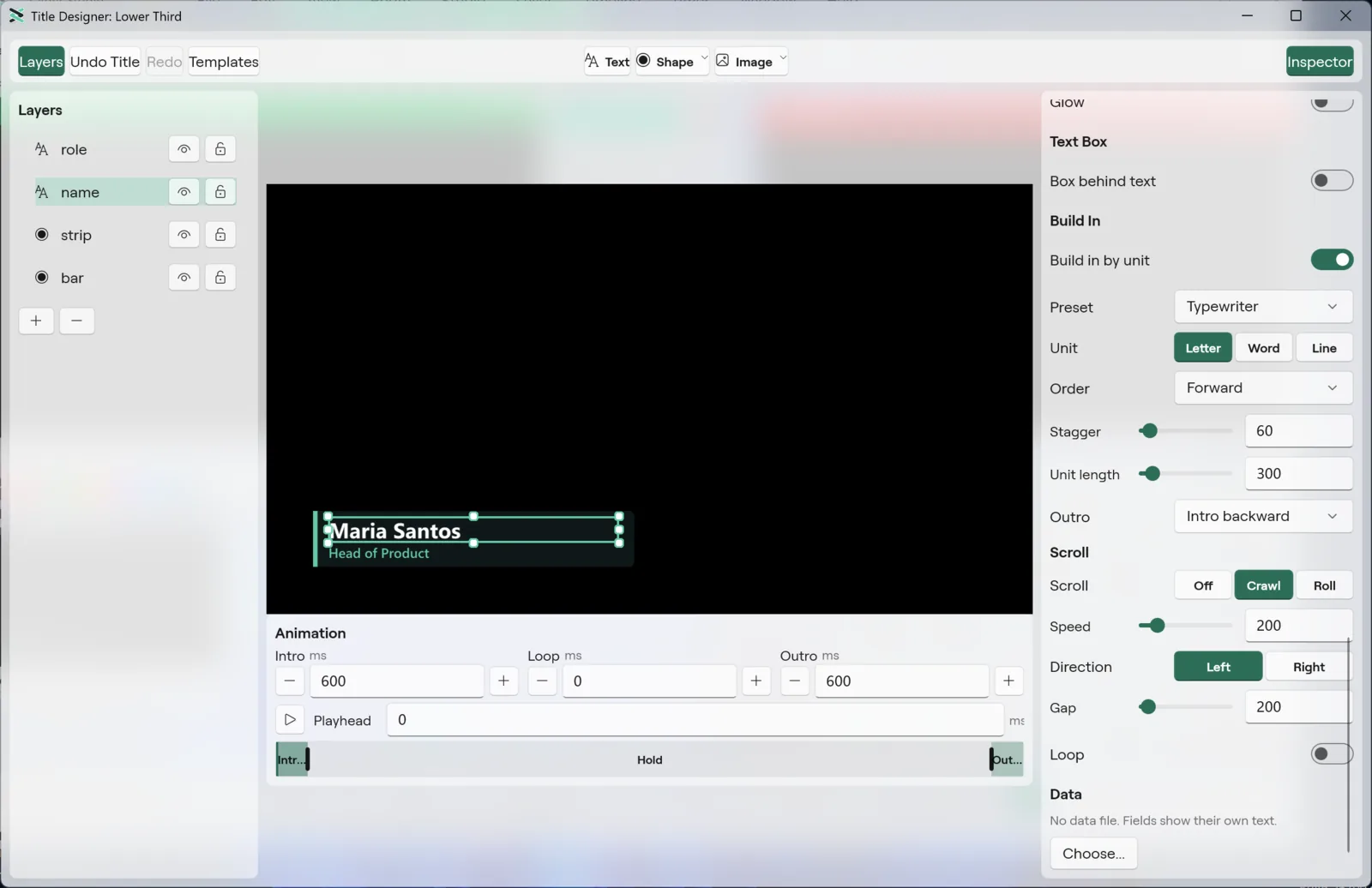Viewport: 1372px width, 888px height.
Task: Hide the strip layer with eye icon
Action: [x=184, y=235]
